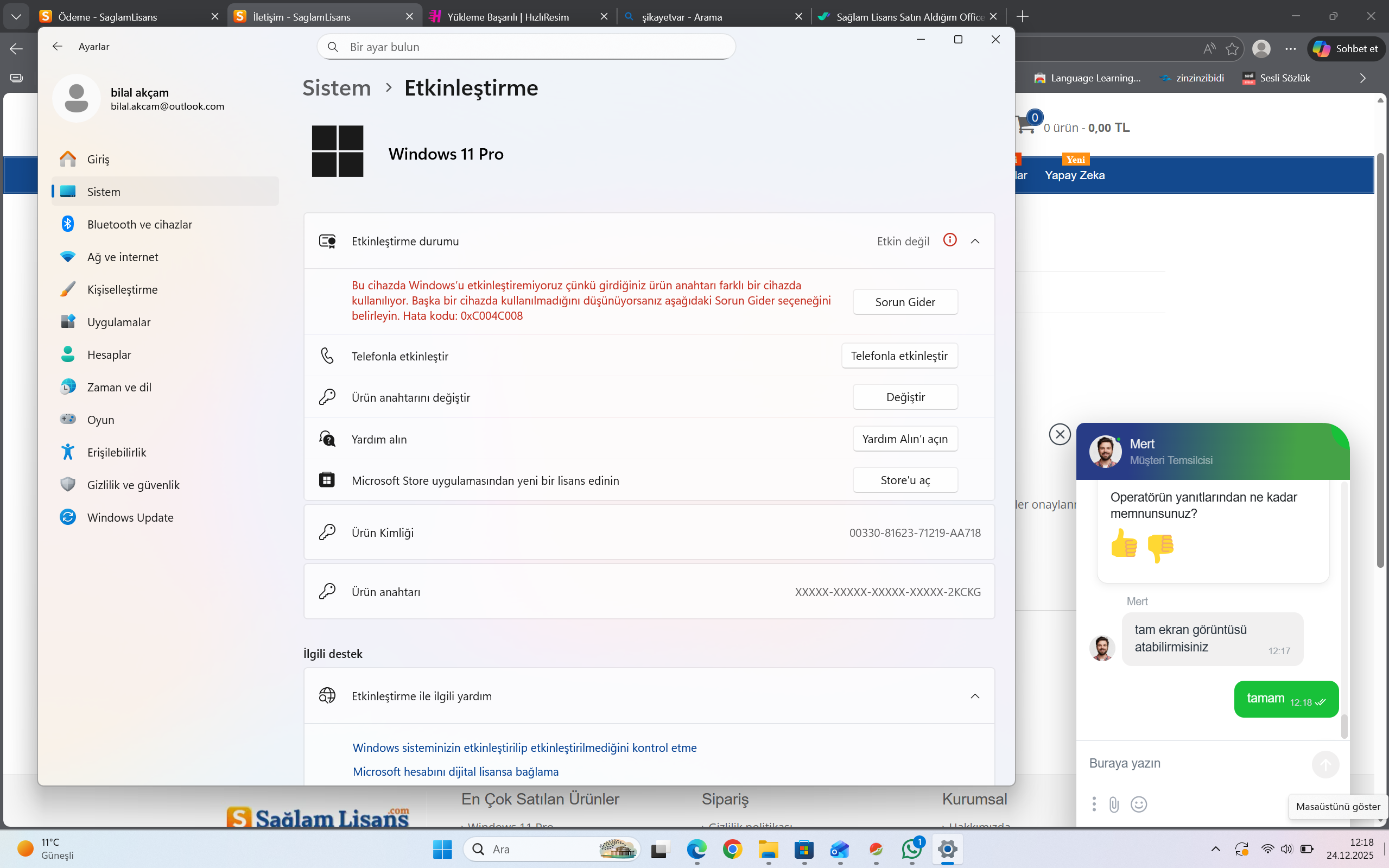The height and width of the screenshot is (868, 1389).
Task: Open Giriş home page in sidebar
Action: pyautogui.click(x=166, y=159)
